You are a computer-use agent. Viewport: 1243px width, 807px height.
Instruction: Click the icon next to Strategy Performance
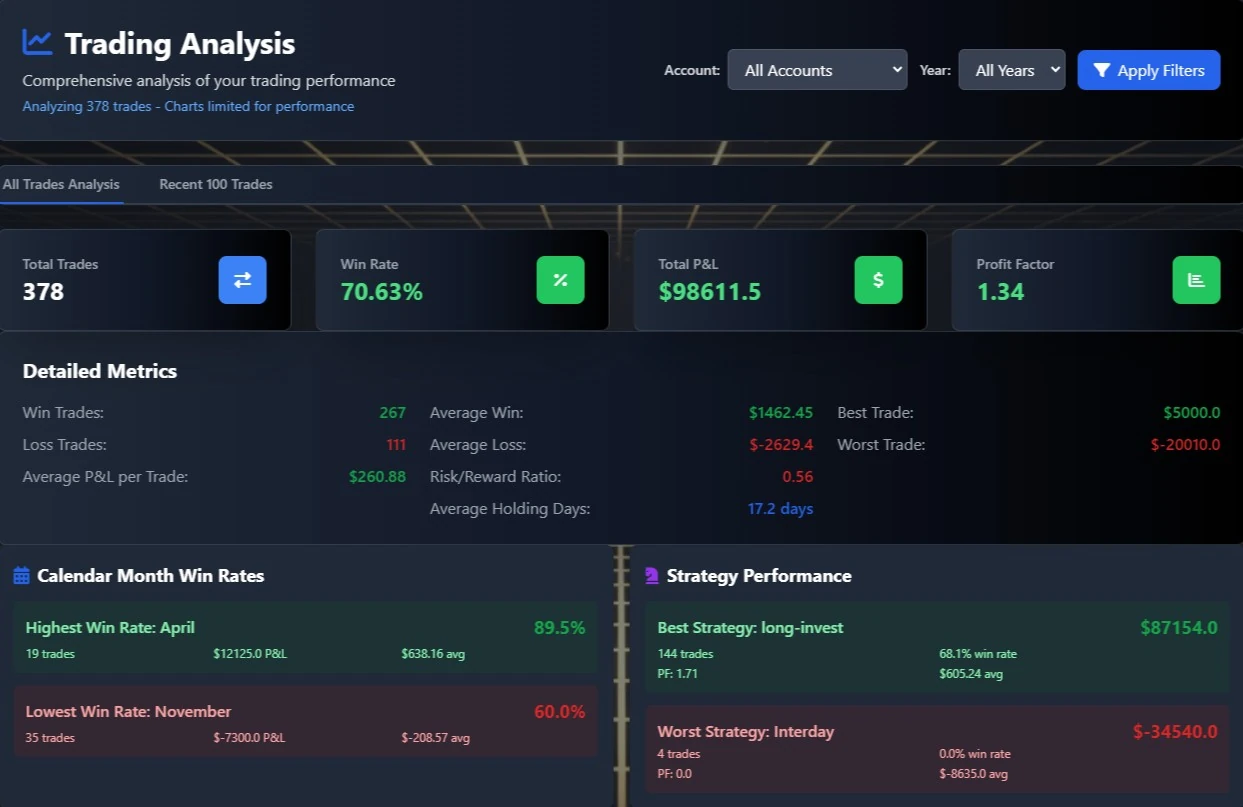pos(651,575)
